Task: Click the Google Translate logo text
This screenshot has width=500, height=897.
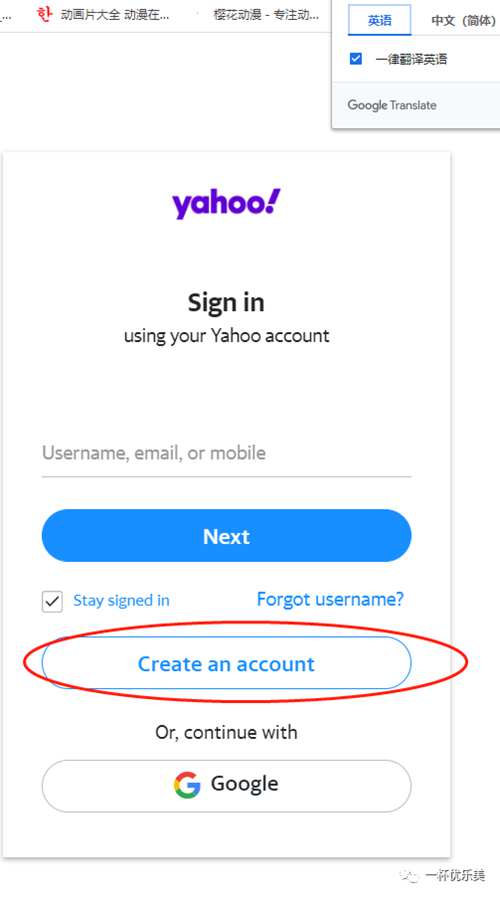Action: coord(392,105)
